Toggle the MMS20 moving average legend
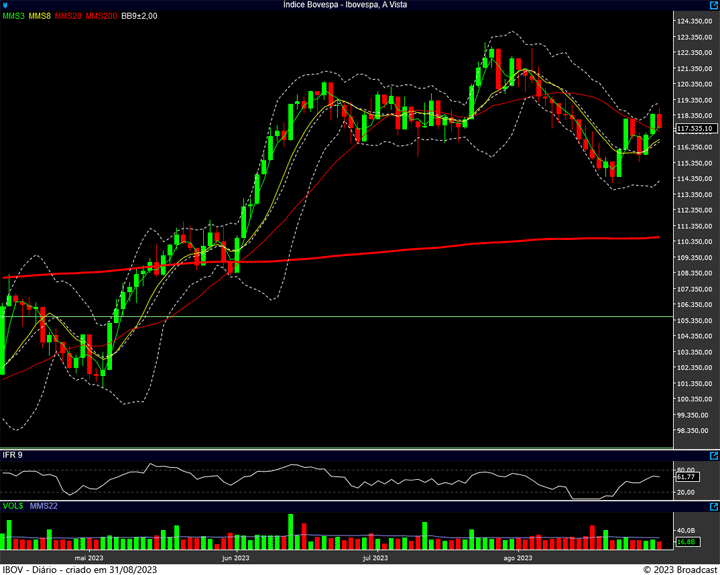720x575 pixels. (x=69, y=17)
